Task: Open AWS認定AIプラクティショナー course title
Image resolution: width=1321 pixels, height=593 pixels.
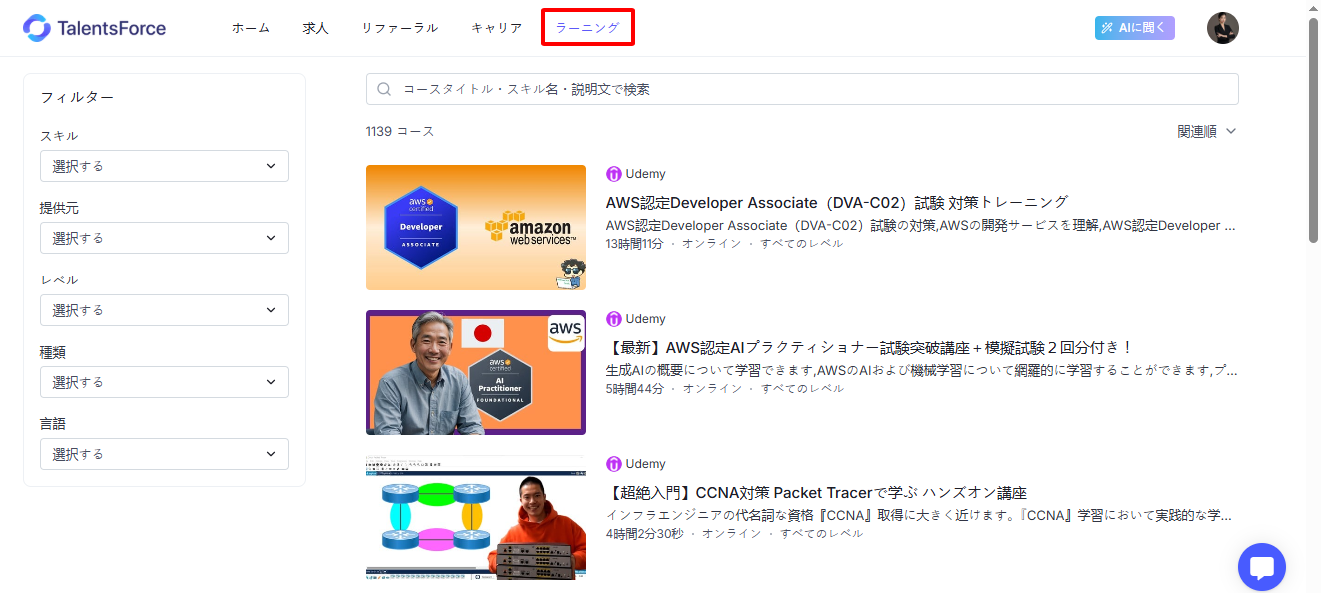Action: pyautogui.click(x=870, y=348)
